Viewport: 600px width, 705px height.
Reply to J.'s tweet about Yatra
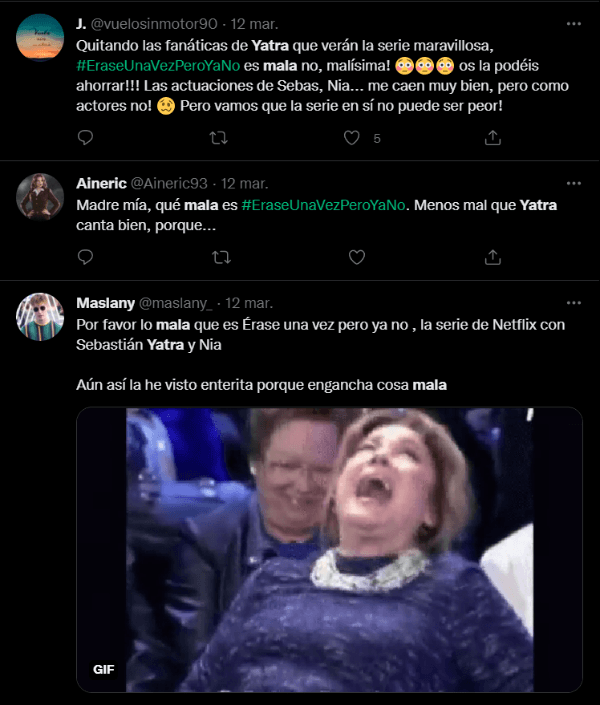tap(85, 138)
